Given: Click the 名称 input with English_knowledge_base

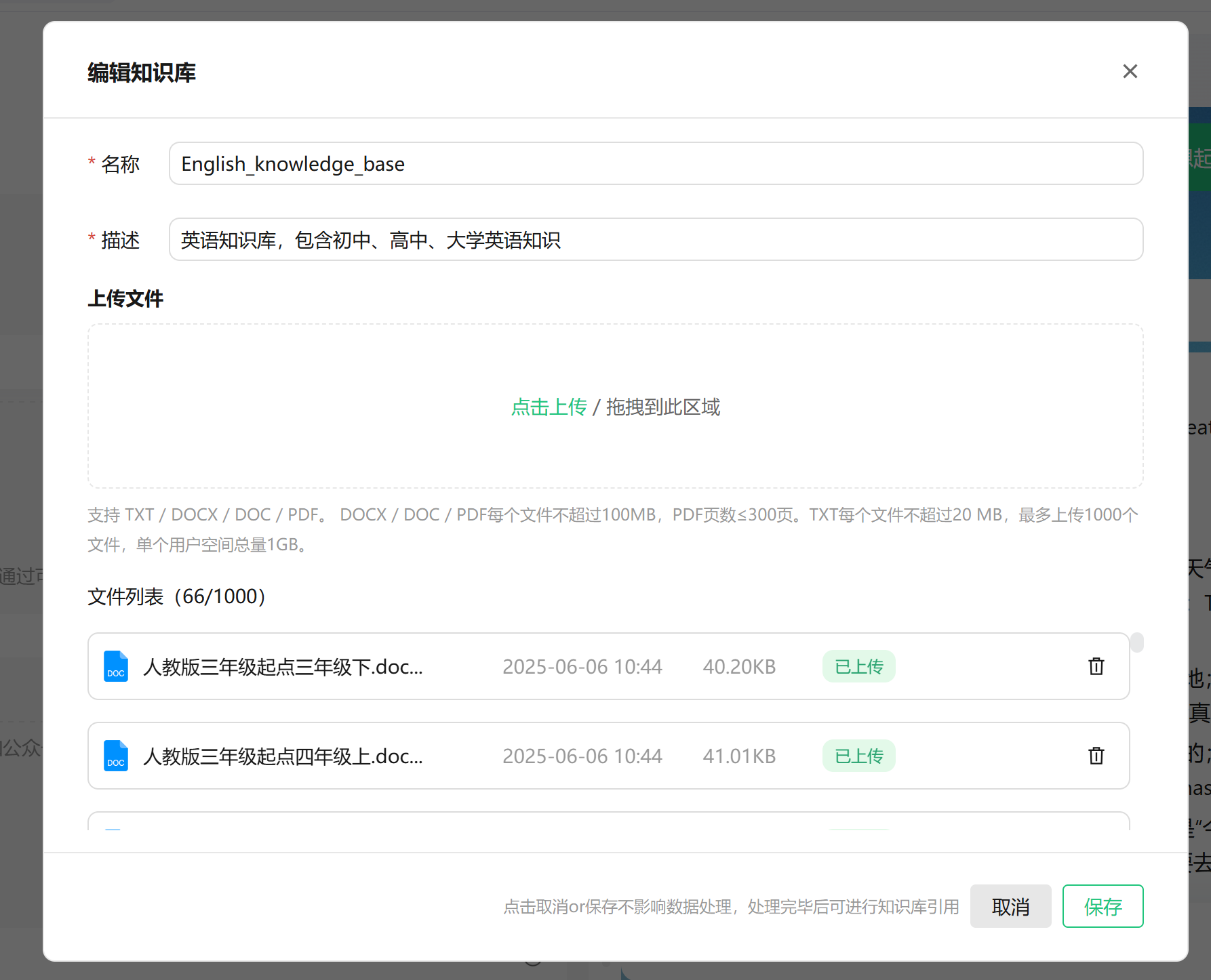Looking at the screenshot, I should coord(656,163).
